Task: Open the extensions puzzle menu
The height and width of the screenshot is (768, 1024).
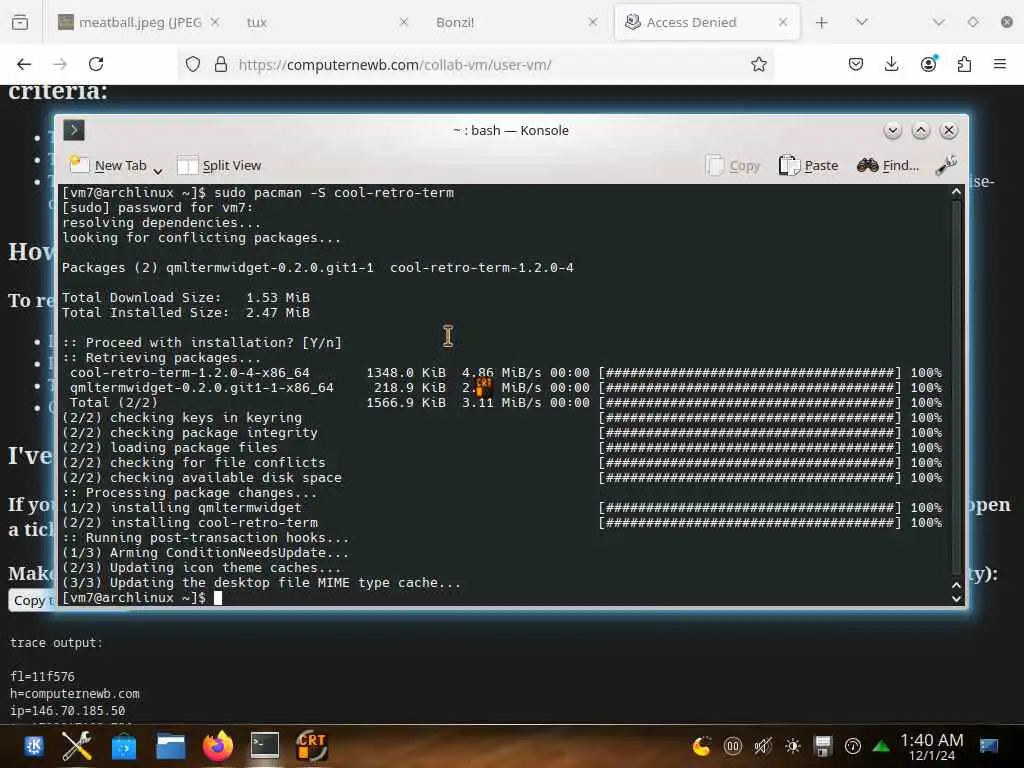Action: (x=964, y=64)
